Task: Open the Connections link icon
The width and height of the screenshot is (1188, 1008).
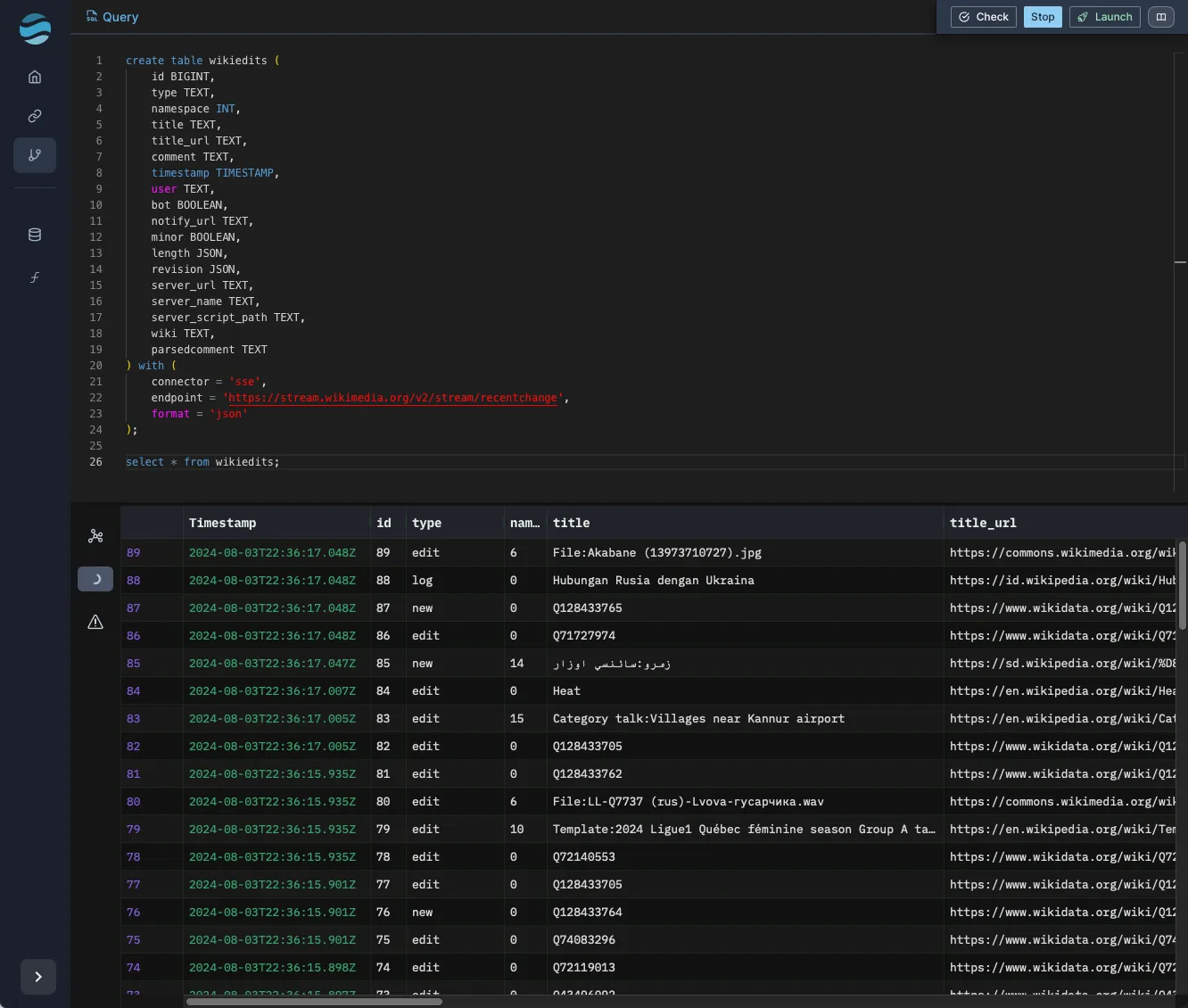Action: tap(35, 116)
